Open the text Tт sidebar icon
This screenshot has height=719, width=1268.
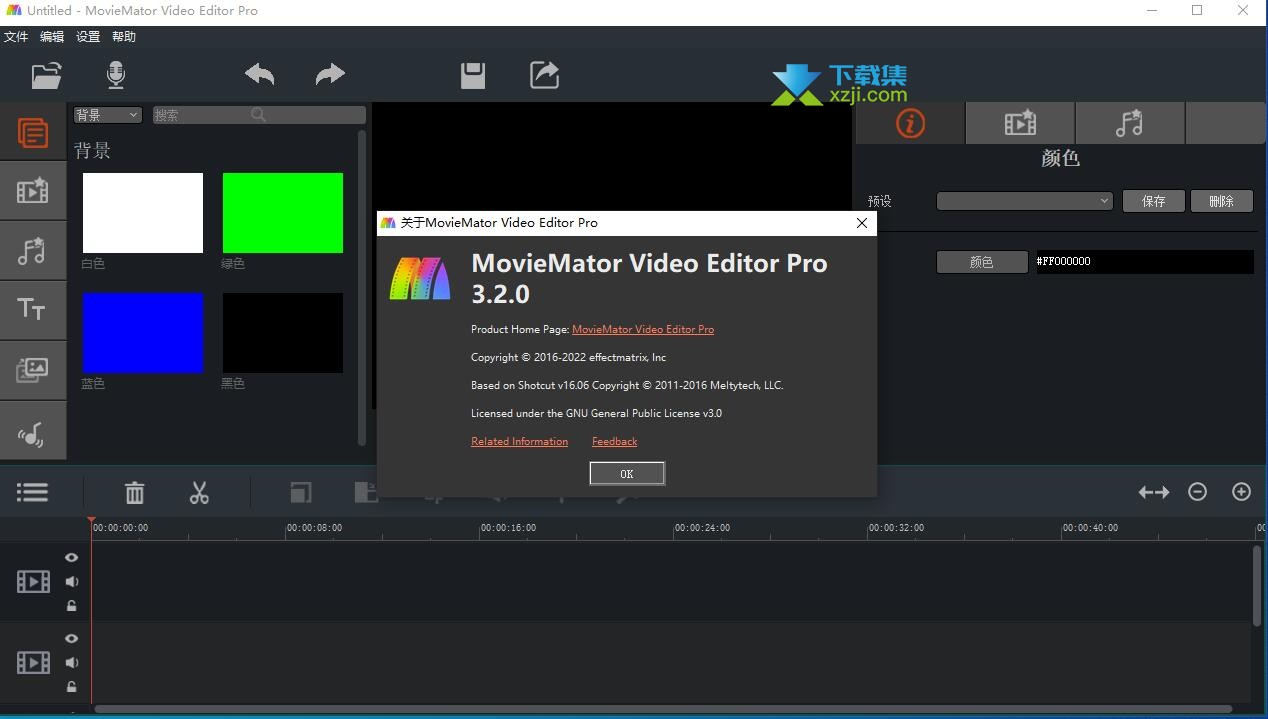point(33,310)
